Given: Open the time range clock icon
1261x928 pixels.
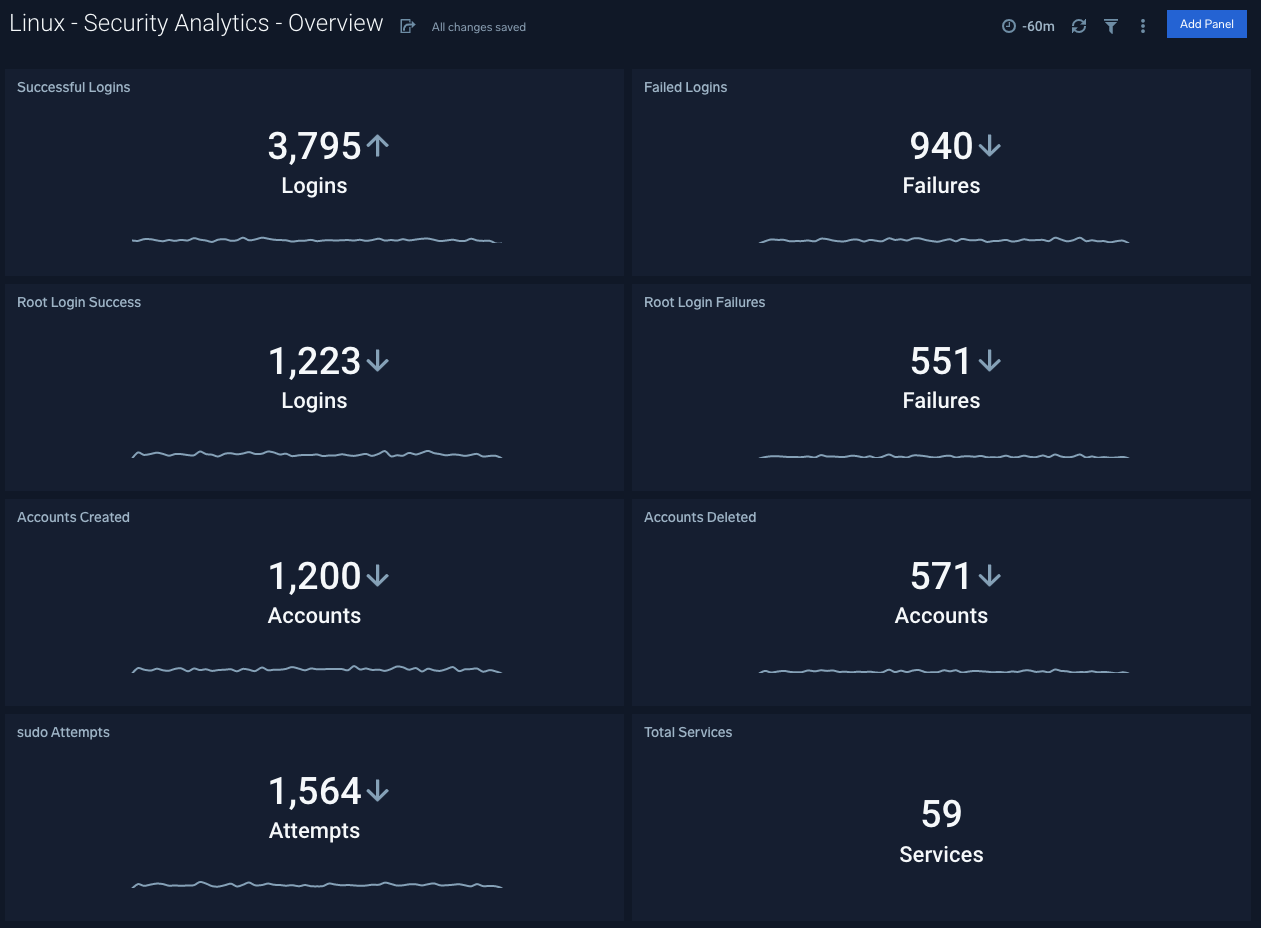Looking at the screenshot, I should tap(1007, 26).
